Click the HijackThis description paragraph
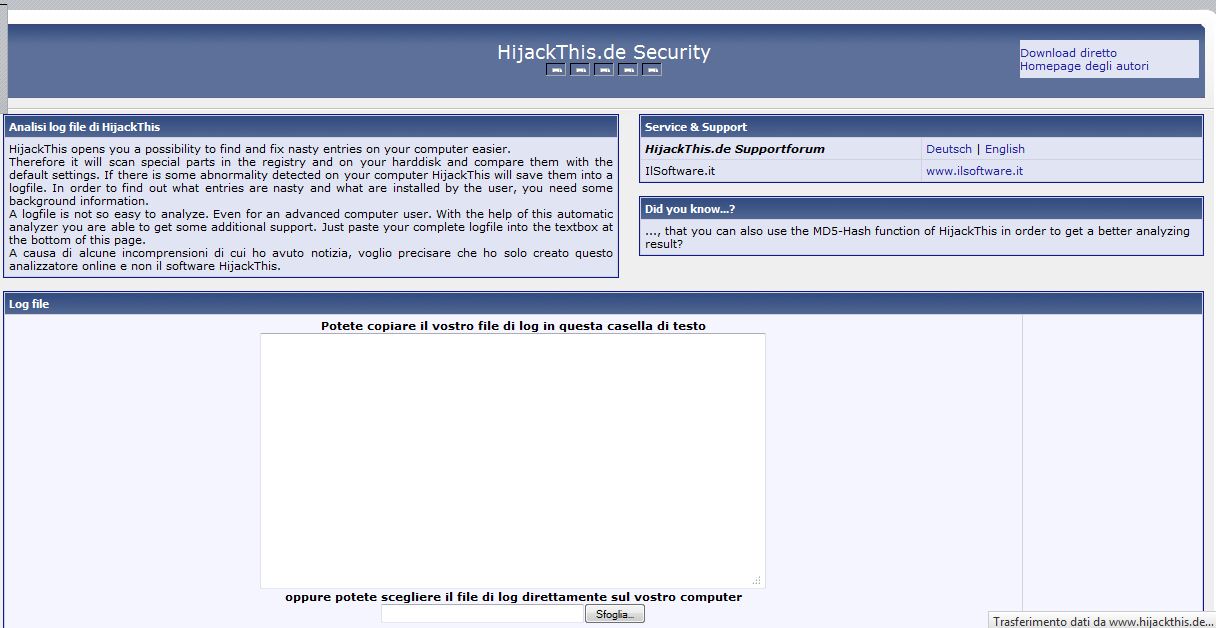Image resolution: width=1216 pixels, height=628 pixels. [311, 208]
